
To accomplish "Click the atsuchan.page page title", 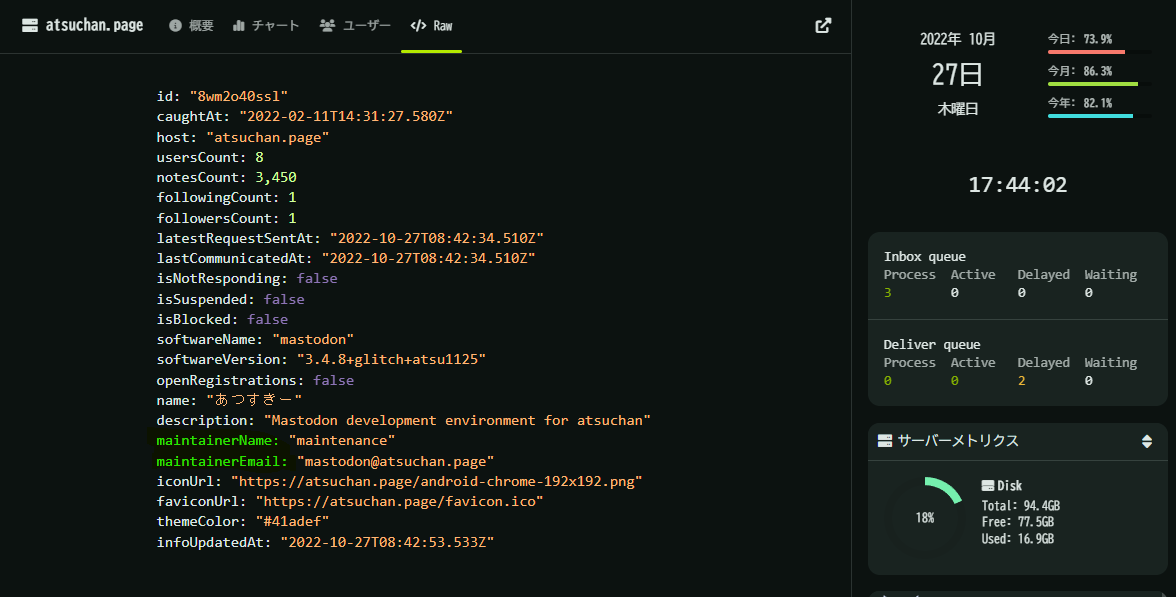I will (x=94, y=26).
